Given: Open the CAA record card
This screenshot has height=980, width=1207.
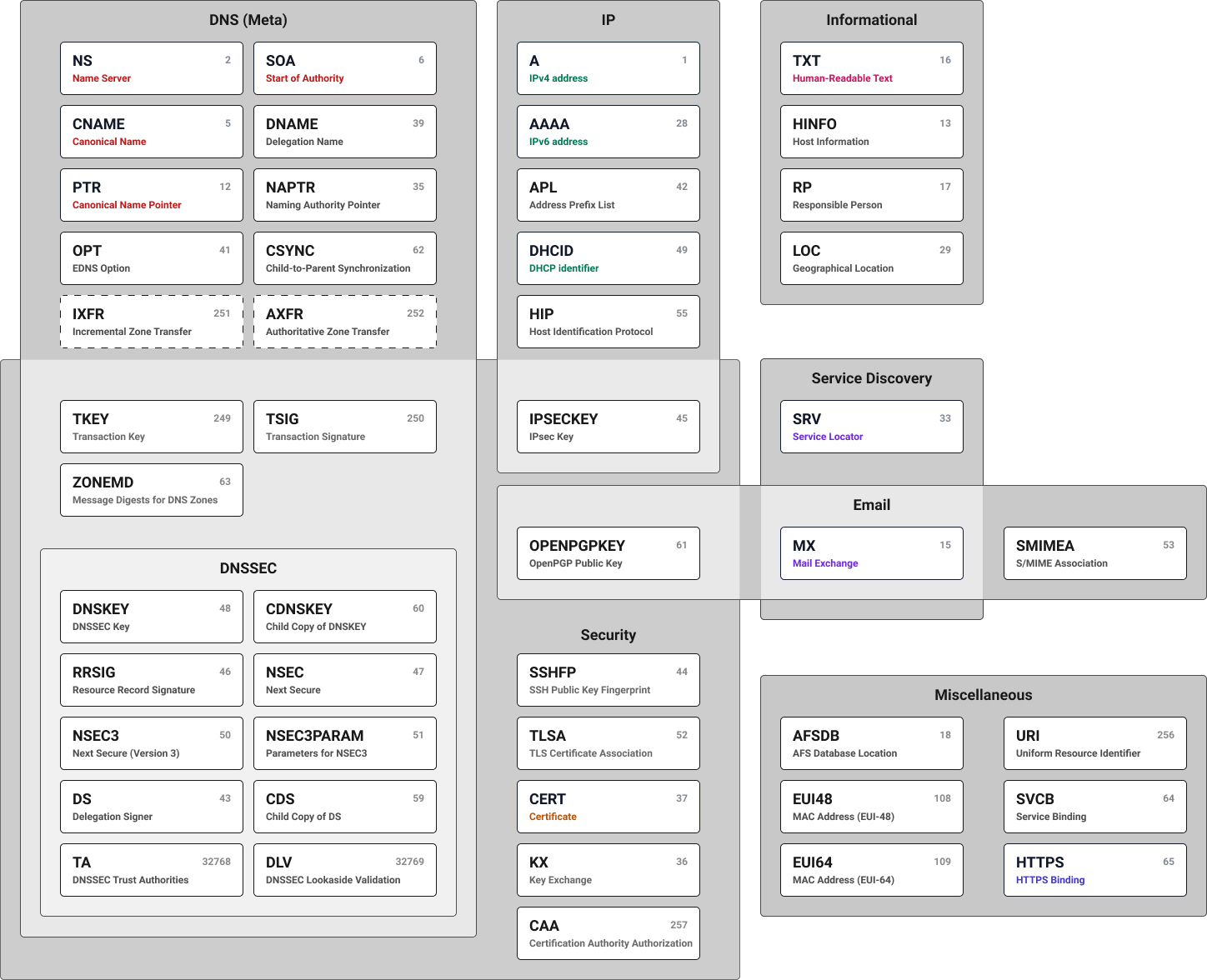Looking at the screenshot, I should tap(608, 933).
